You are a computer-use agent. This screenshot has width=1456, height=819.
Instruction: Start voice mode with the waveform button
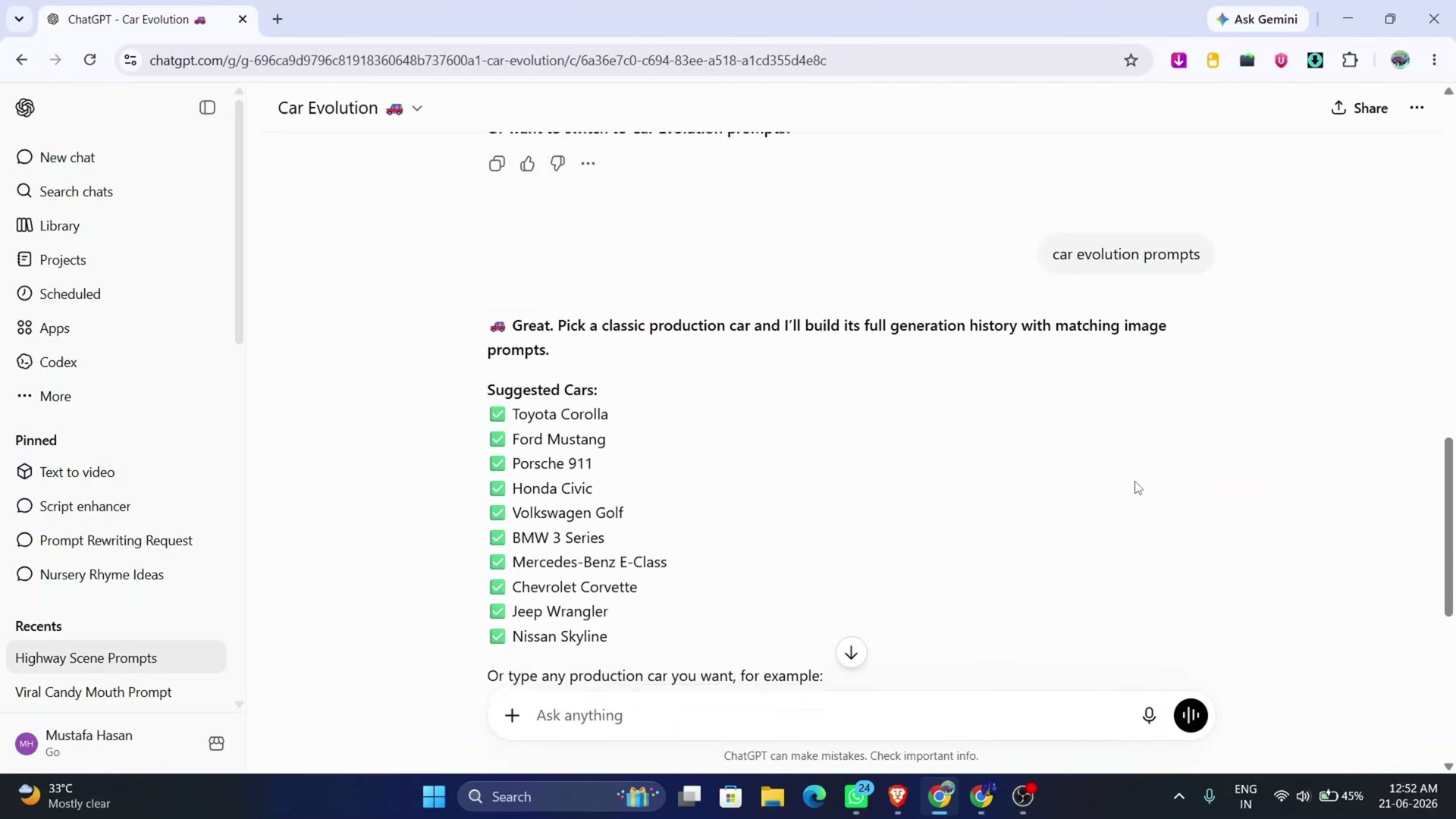pos(1191,716)
